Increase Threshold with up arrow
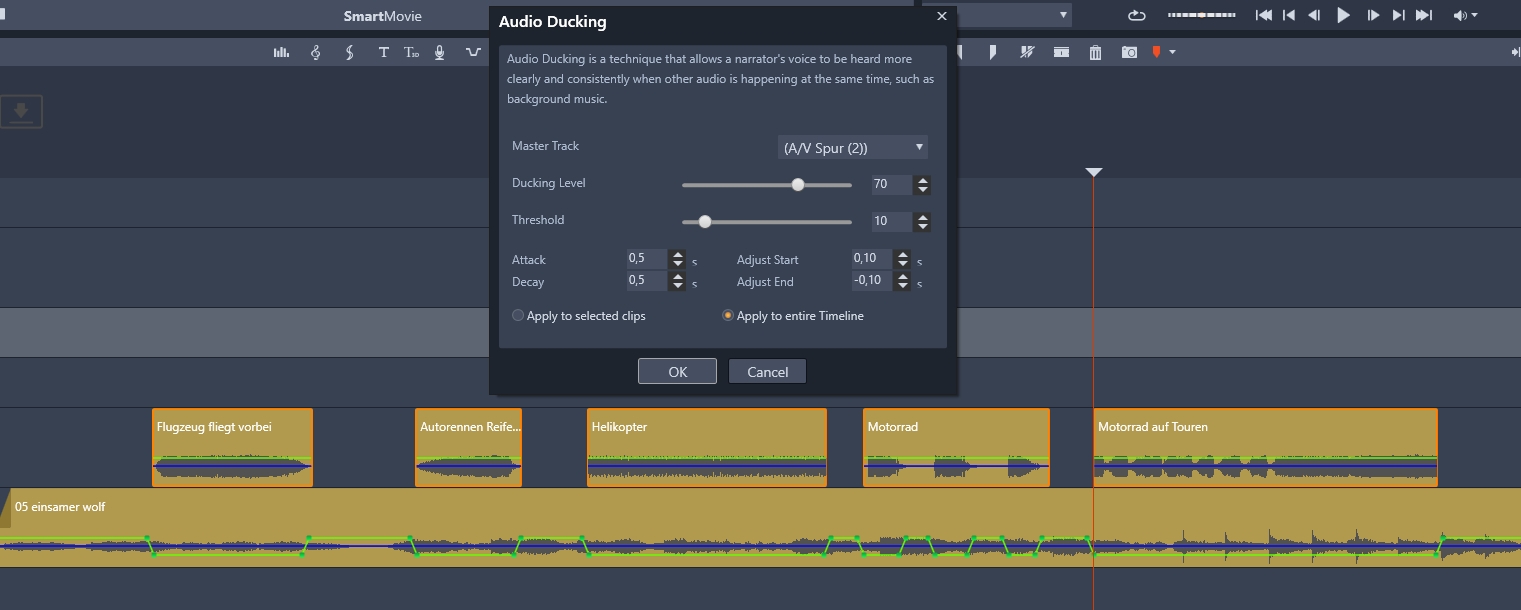Screen dimensions: 1521x610 point(923,217)
